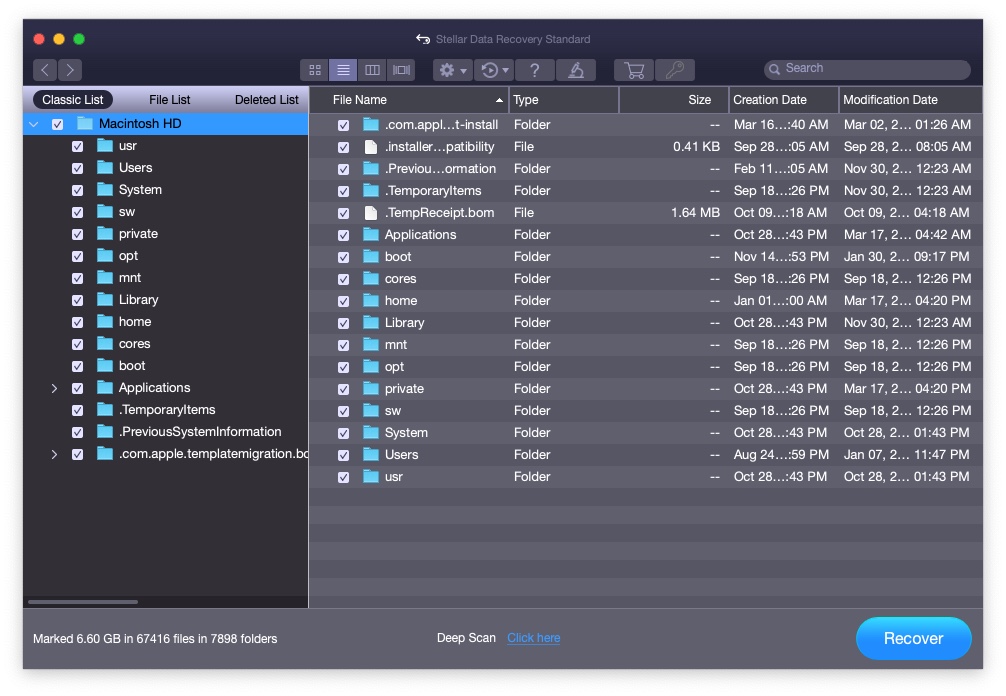Click the Recover button
The image size is (1006, 696).
pos(914,638)
